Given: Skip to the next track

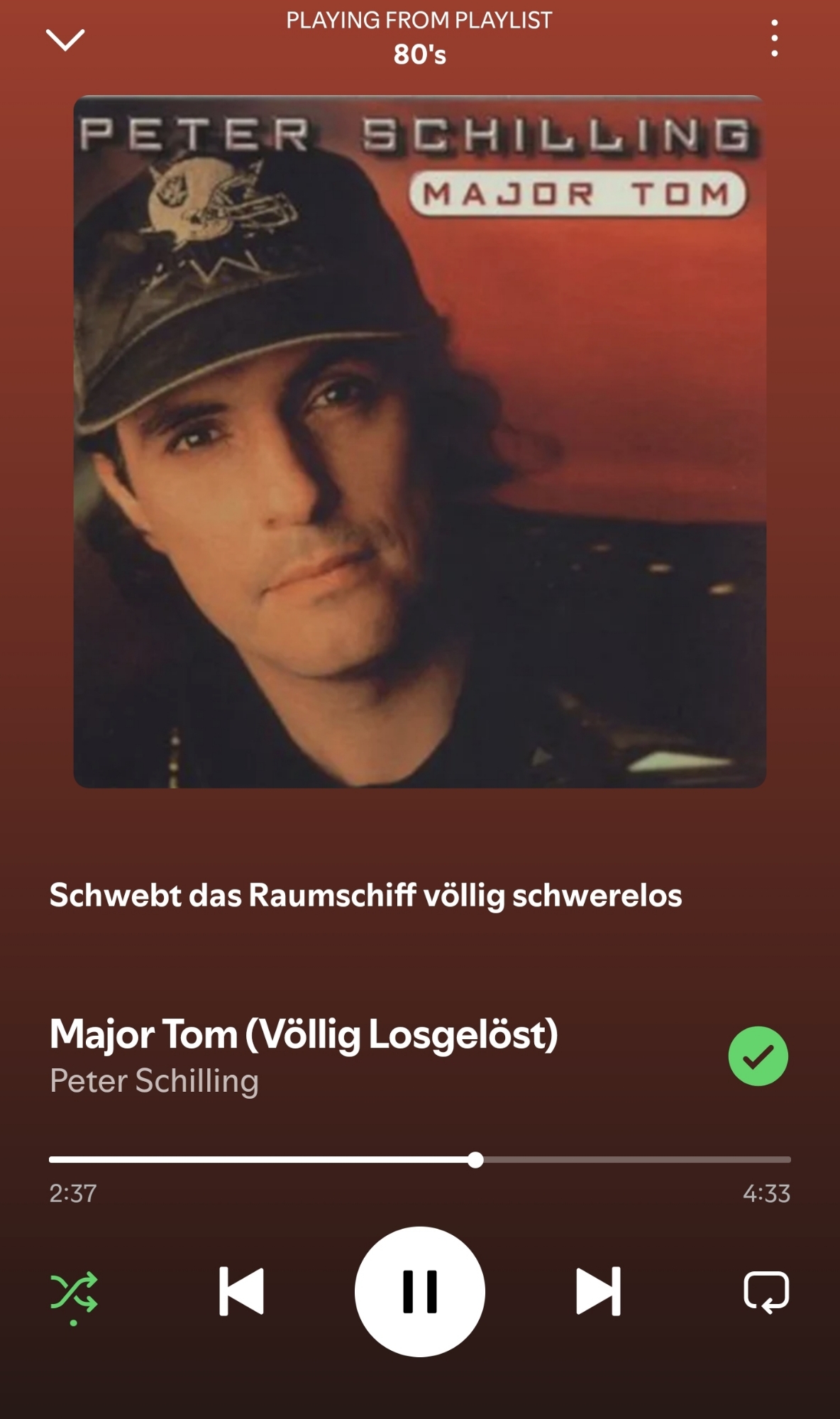Looking at the screenshot, I should 598,1291.
